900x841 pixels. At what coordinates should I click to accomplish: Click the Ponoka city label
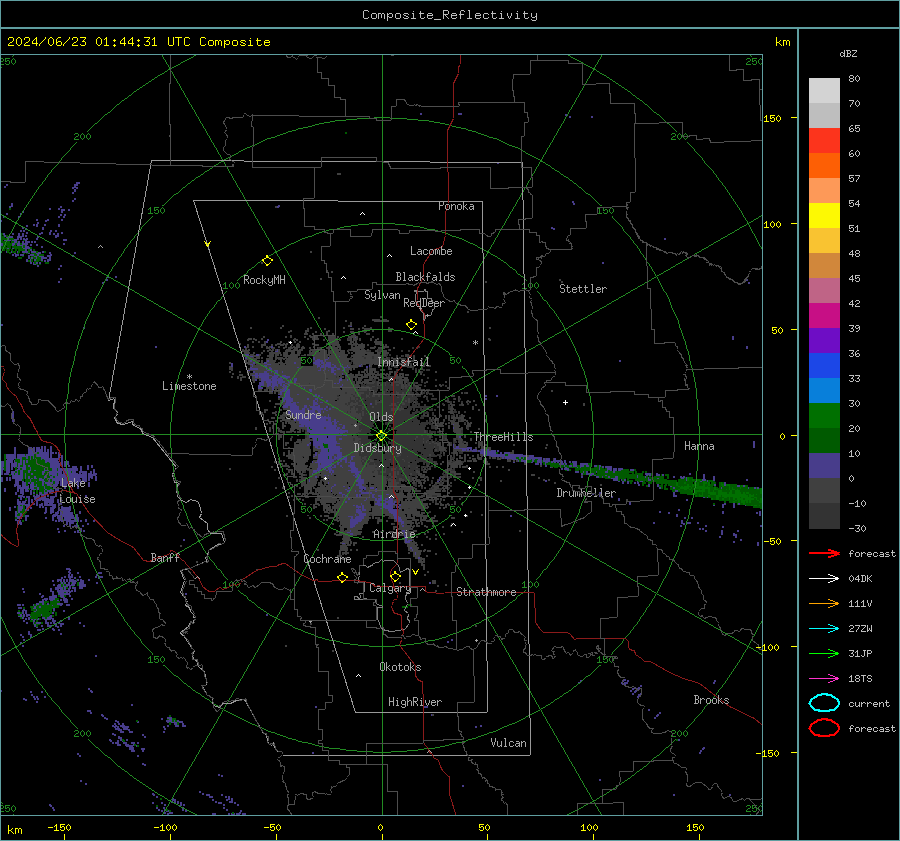point(456,206)
